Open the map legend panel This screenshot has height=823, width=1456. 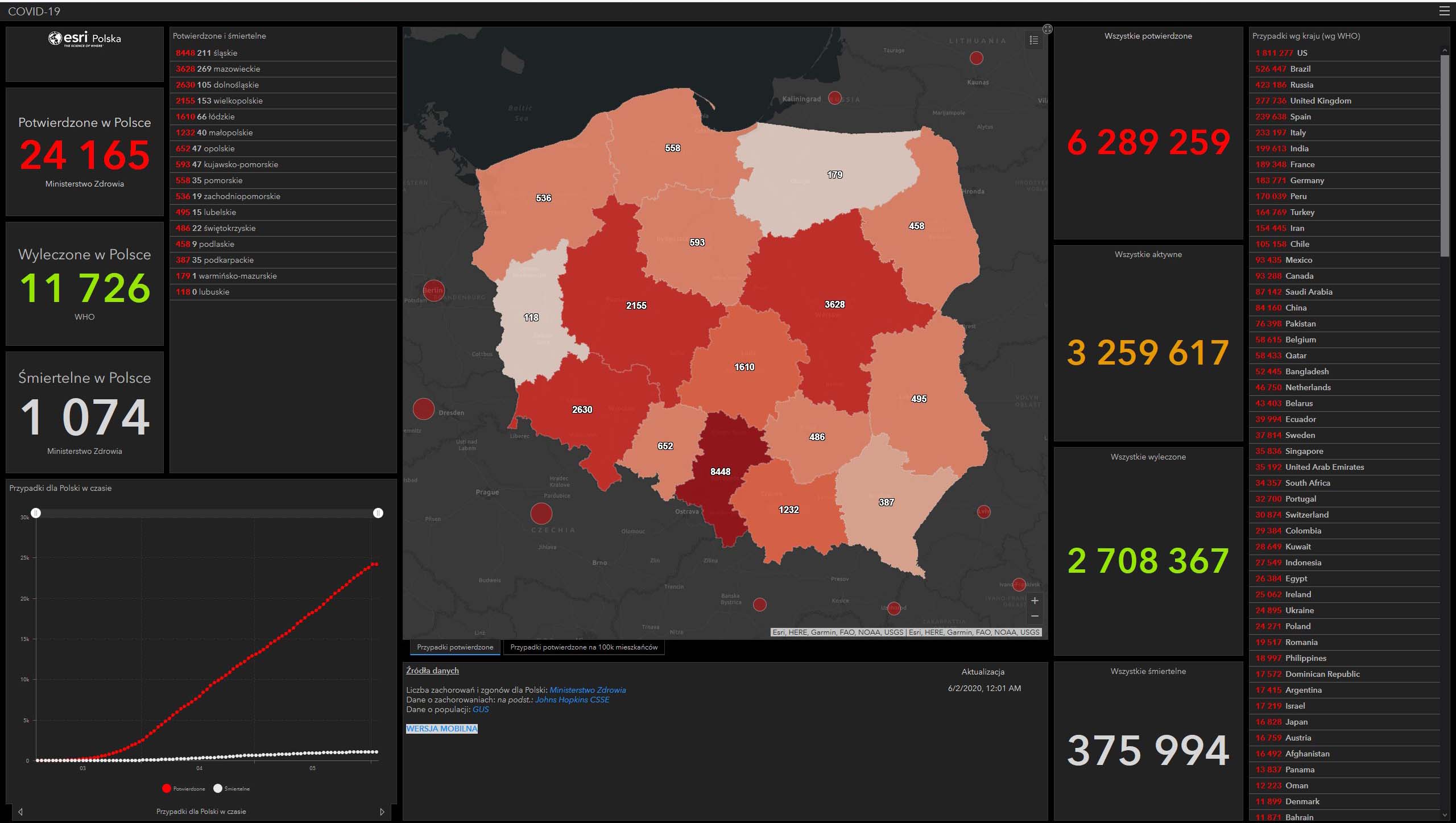[x=1034, y=40]
